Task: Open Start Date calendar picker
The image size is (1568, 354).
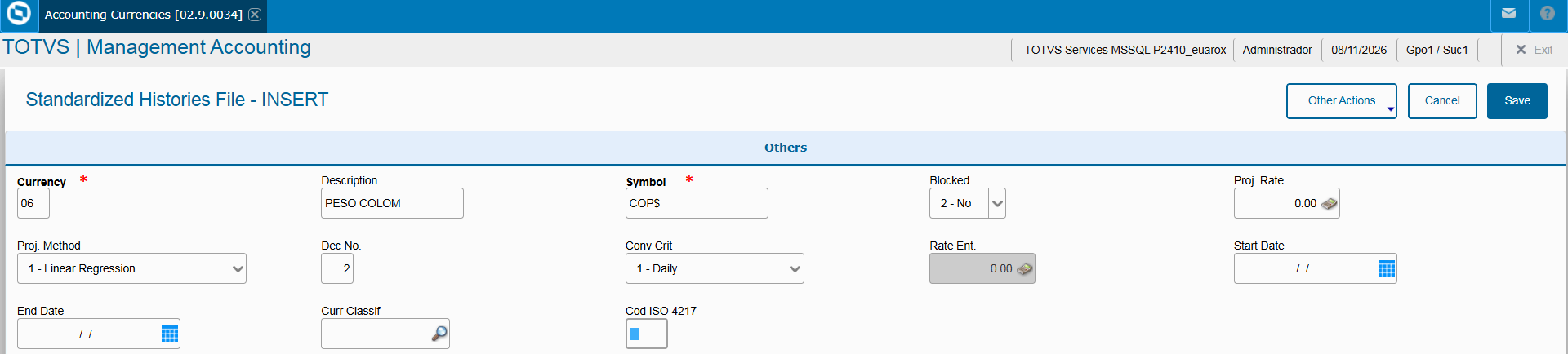Action: pos(1386,269)
